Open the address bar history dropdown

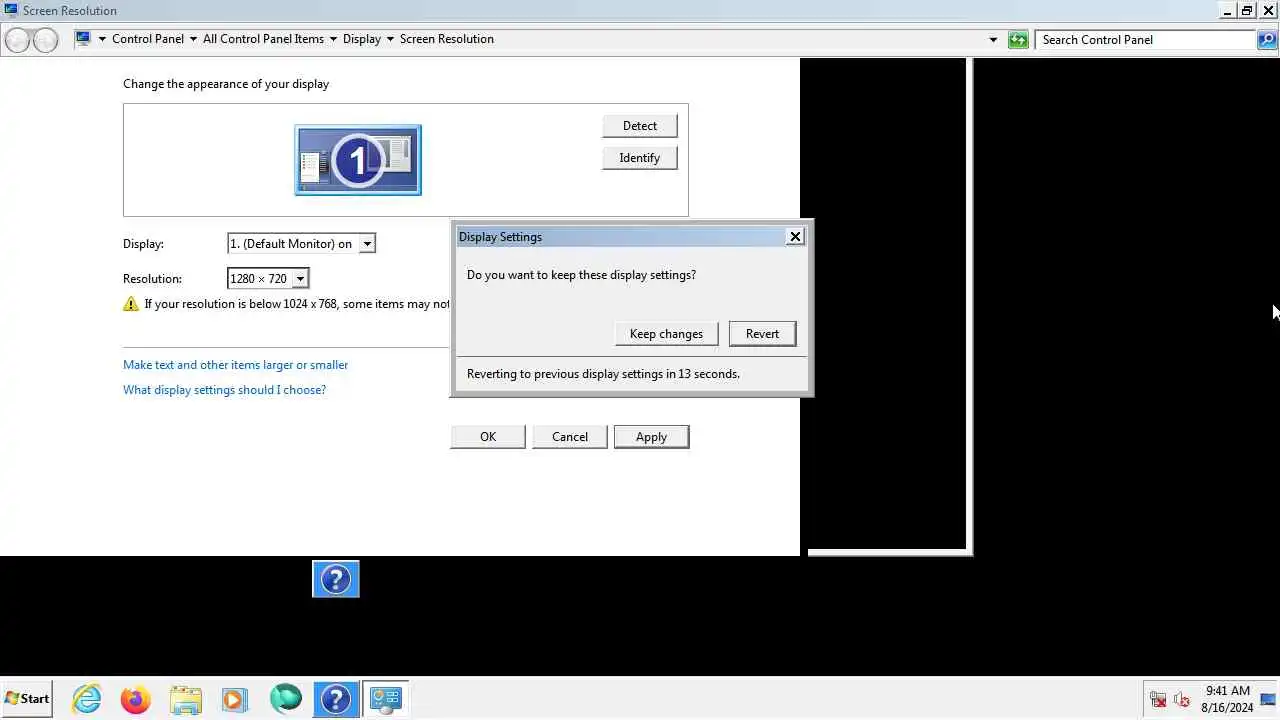(x=993, y=40)
